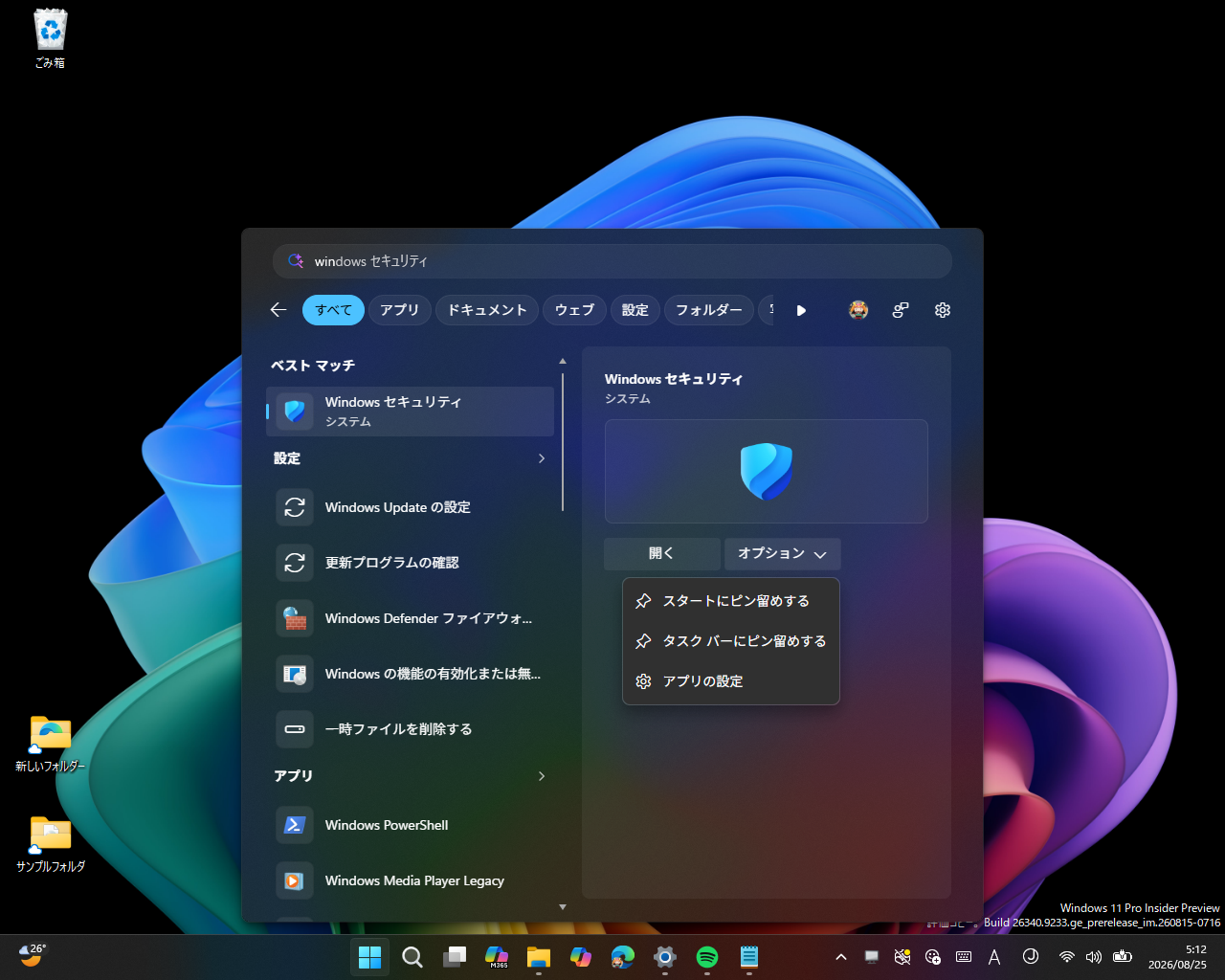Image resolution: width=1225 pixels, height=980 pixels.
Task: Launch Windows Media Player Legacy result
Action: click(410, 880)
